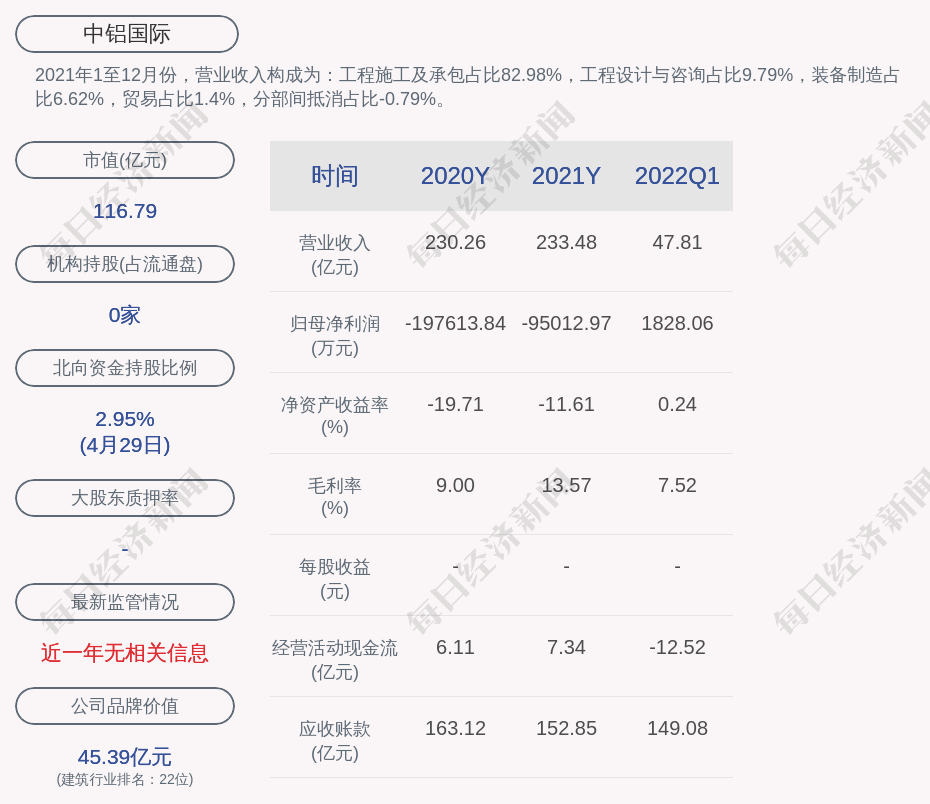Select cash flow value 6.11
Image resolution: width=930 pixels, height=804 pixels.
(x=456, y=647)
